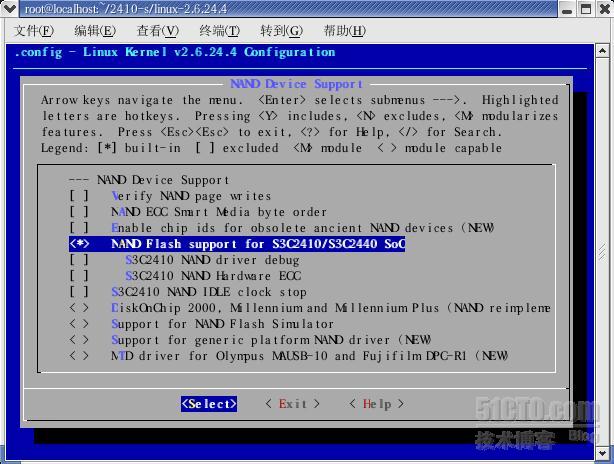
Task: Click the < Exit > button
Action: (293, 404)
